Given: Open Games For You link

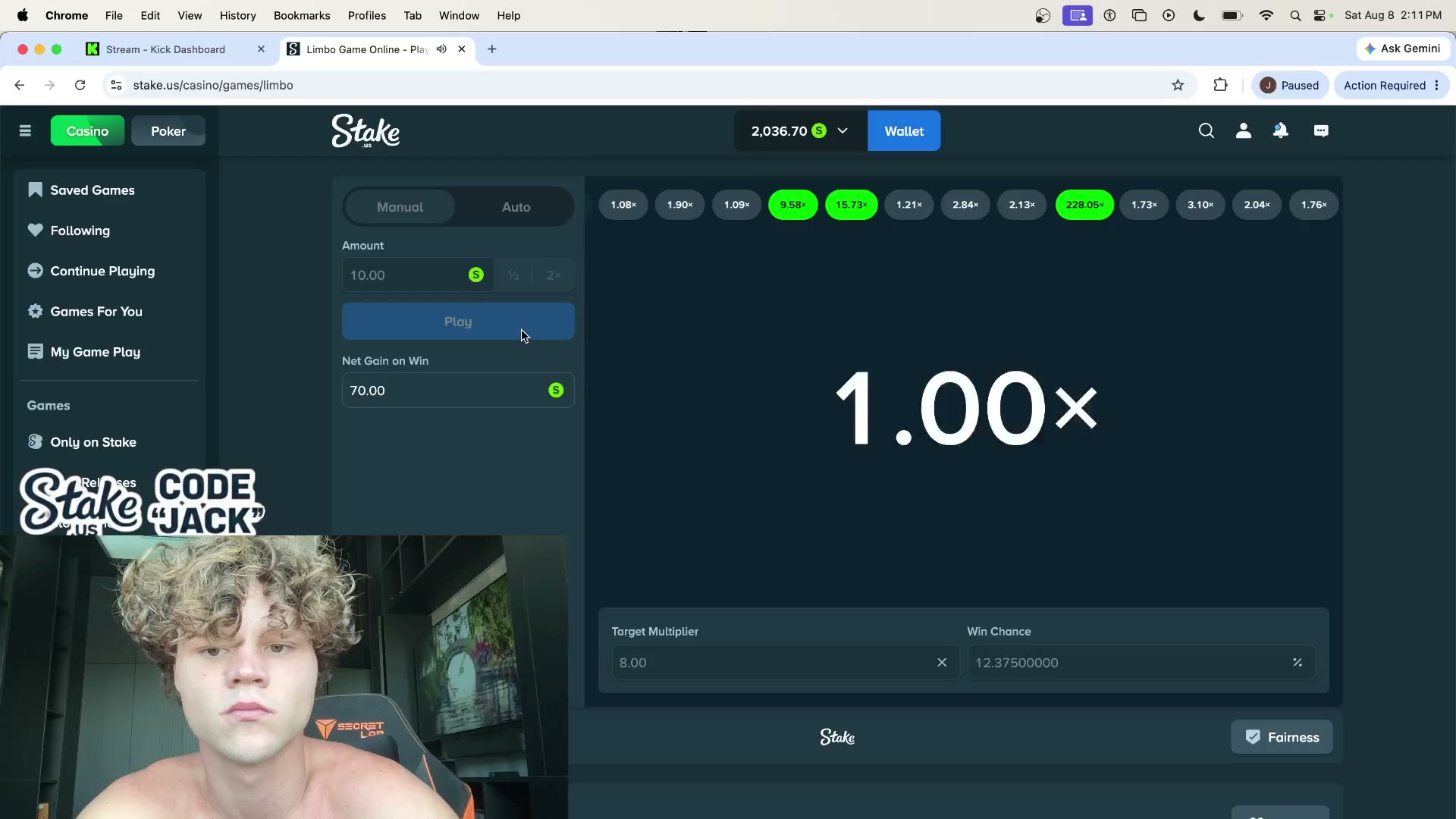Looking at the screenshot, I should click(x=96, y=312).
